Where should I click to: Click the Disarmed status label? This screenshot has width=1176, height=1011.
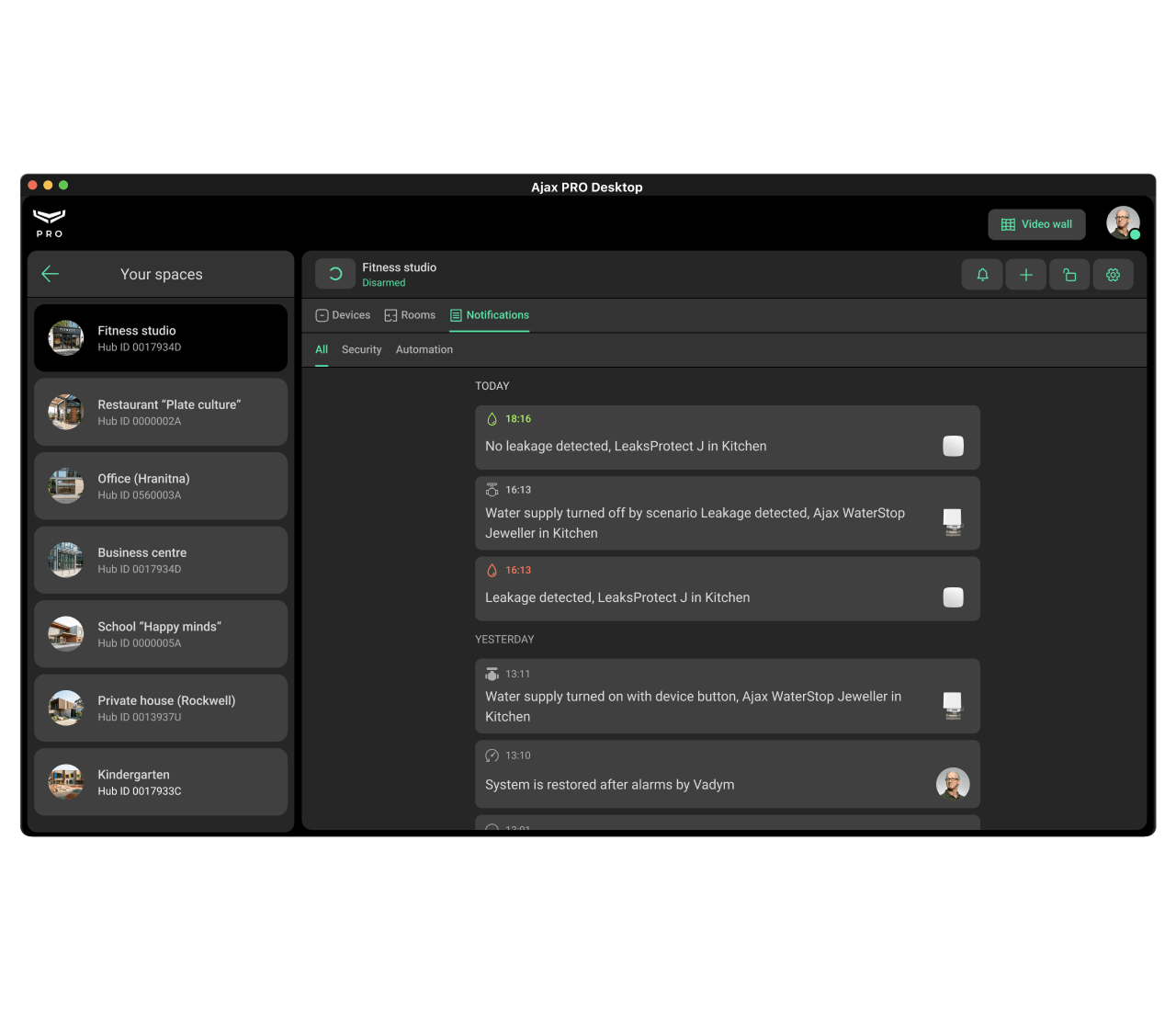pyautogui.click(x=383, y=283)
